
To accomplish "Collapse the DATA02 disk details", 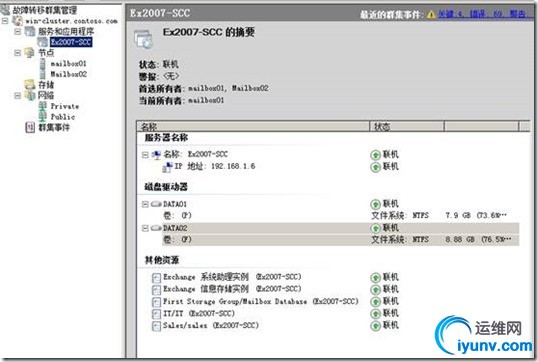I will tap(145, 228).
